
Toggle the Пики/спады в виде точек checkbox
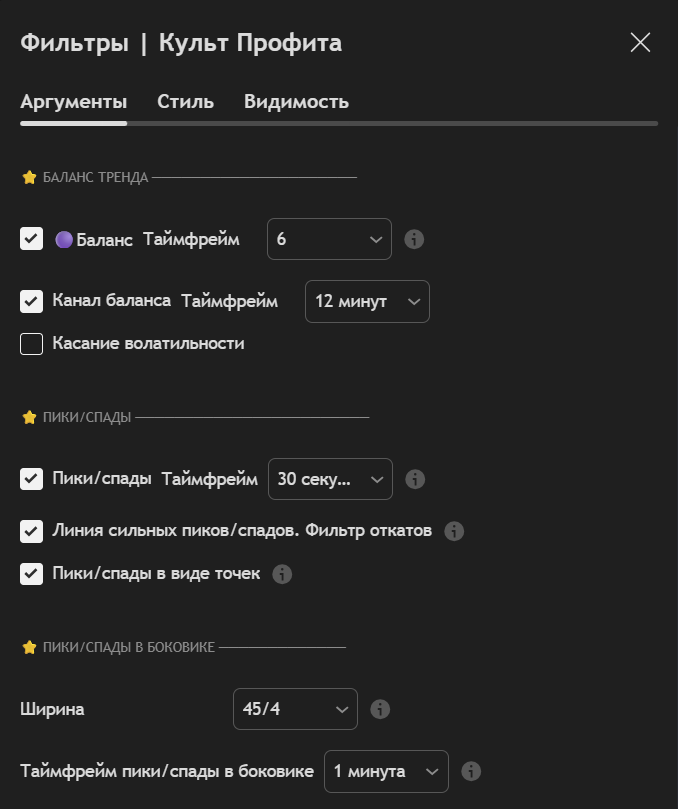click(32, 574)
